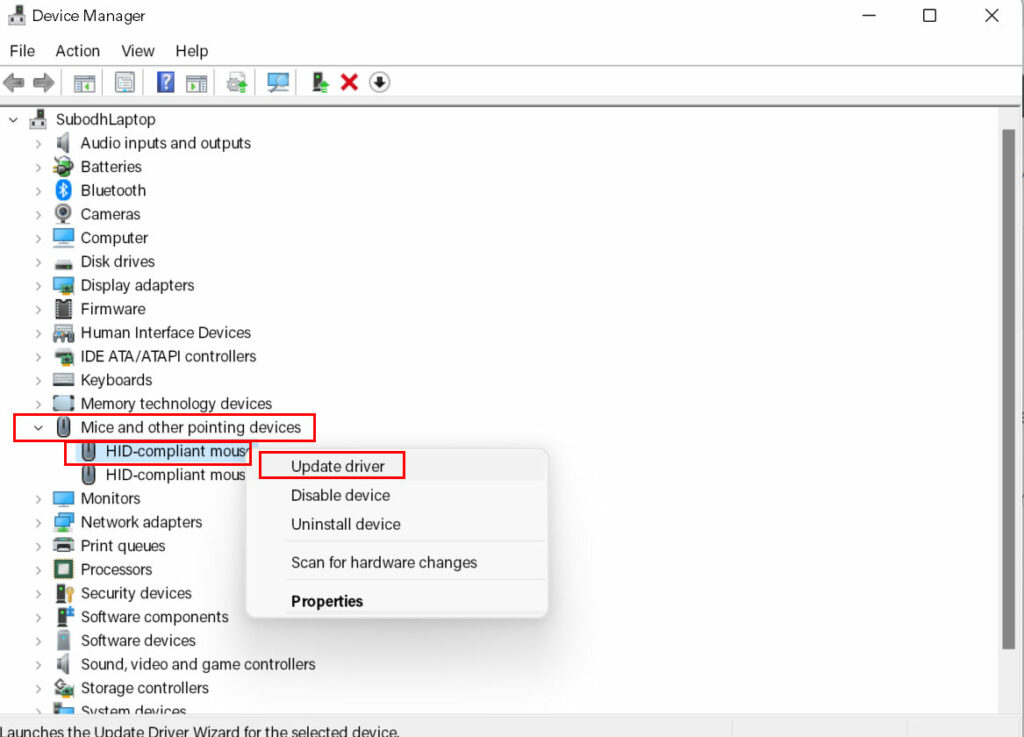Viewport: 1024px width, 737px height.
Task: Maximize the Device Manager window
Action: coord(929,15)
